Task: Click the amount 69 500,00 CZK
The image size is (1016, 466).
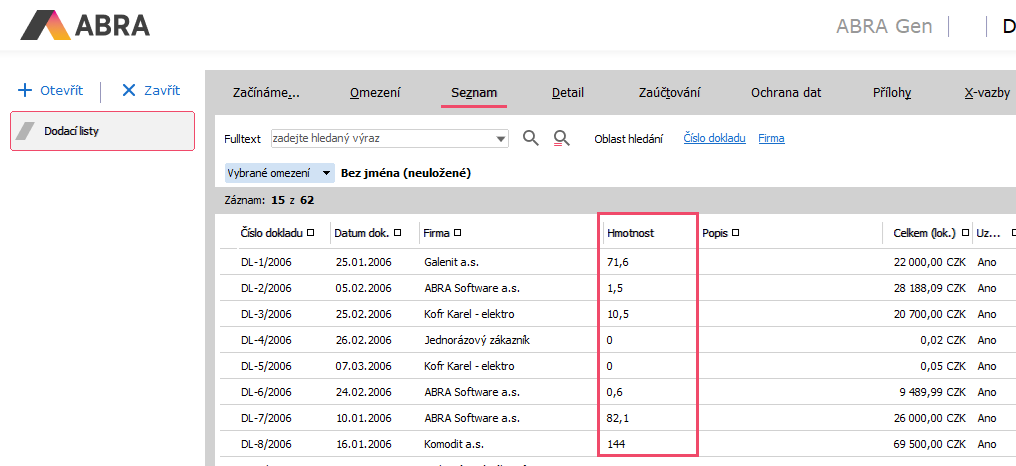Action: 929,445
